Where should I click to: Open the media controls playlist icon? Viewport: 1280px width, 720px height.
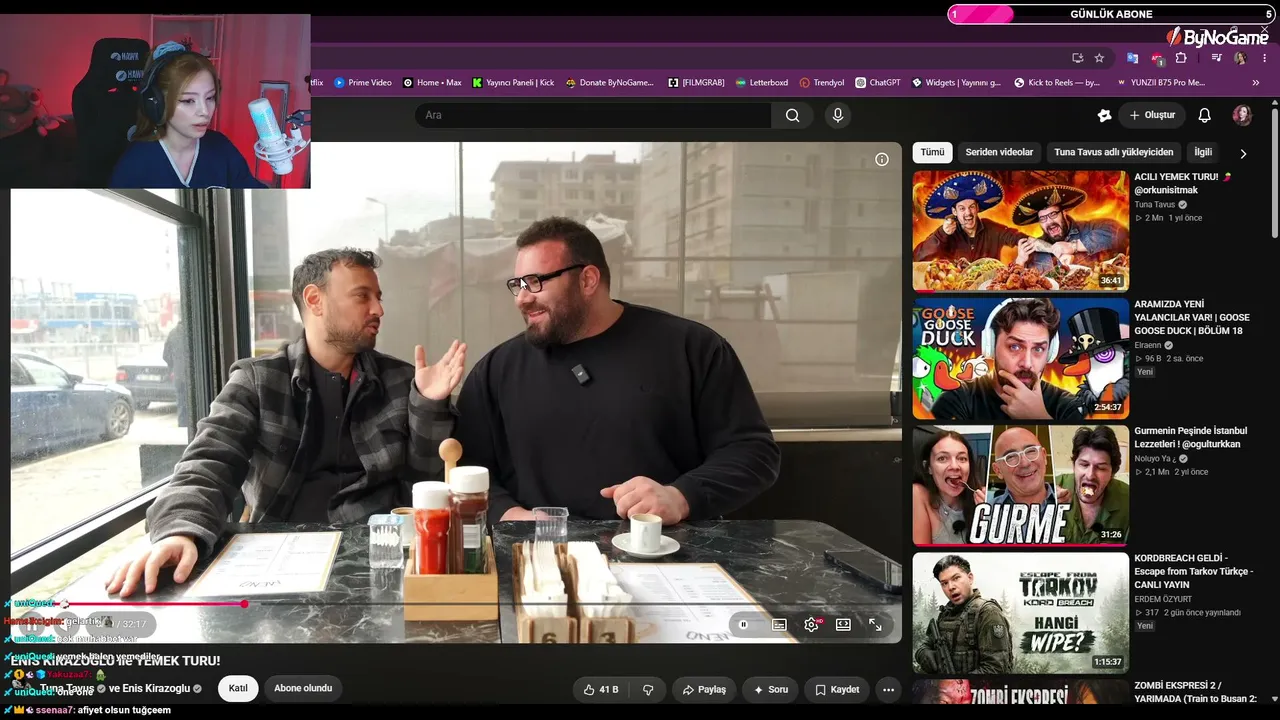click(1216, 58)
